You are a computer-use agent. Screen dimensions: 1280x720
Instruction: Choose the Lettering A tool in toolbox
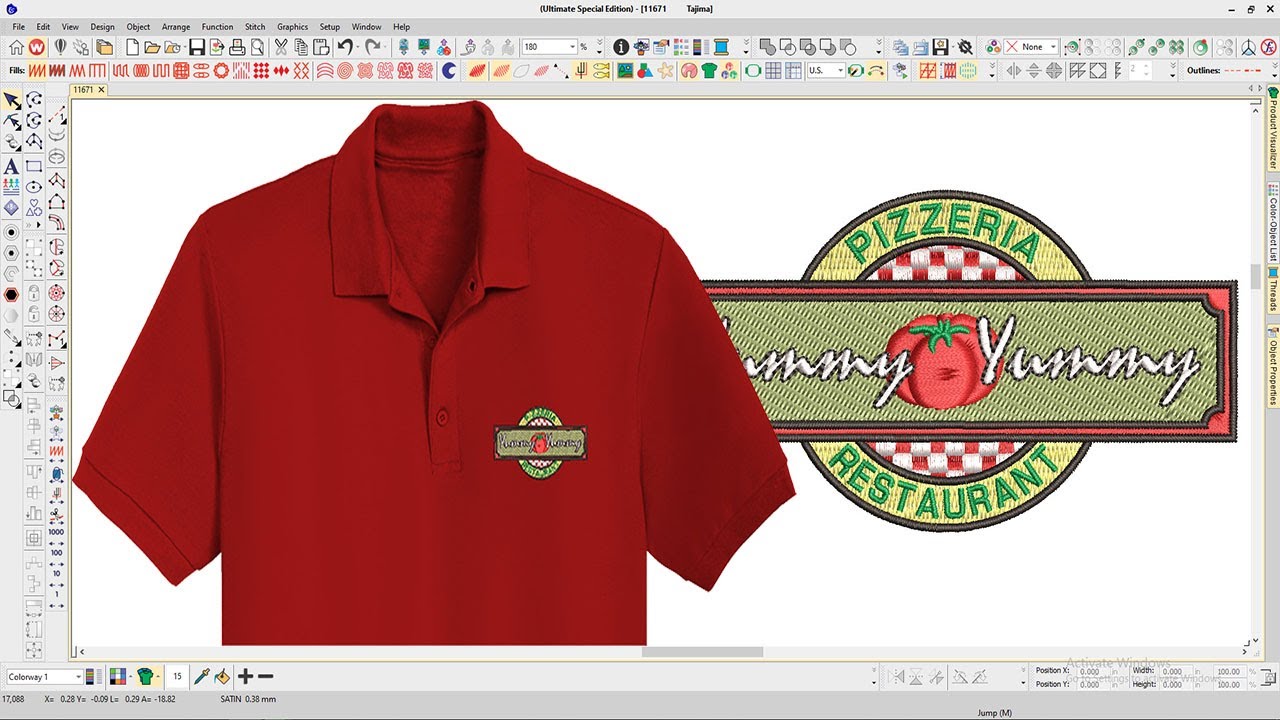point(11,166)
